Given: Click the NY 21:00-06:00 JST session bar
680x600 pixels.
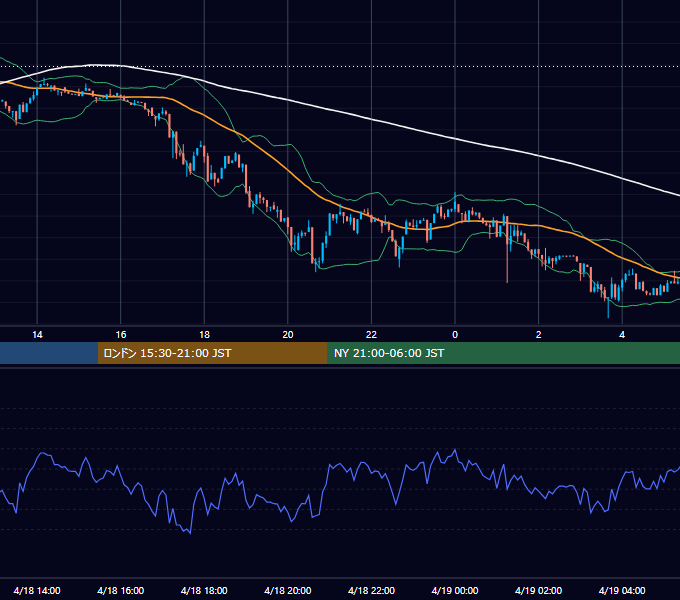Looking at the screenshot, I should (x=503, y=353).
